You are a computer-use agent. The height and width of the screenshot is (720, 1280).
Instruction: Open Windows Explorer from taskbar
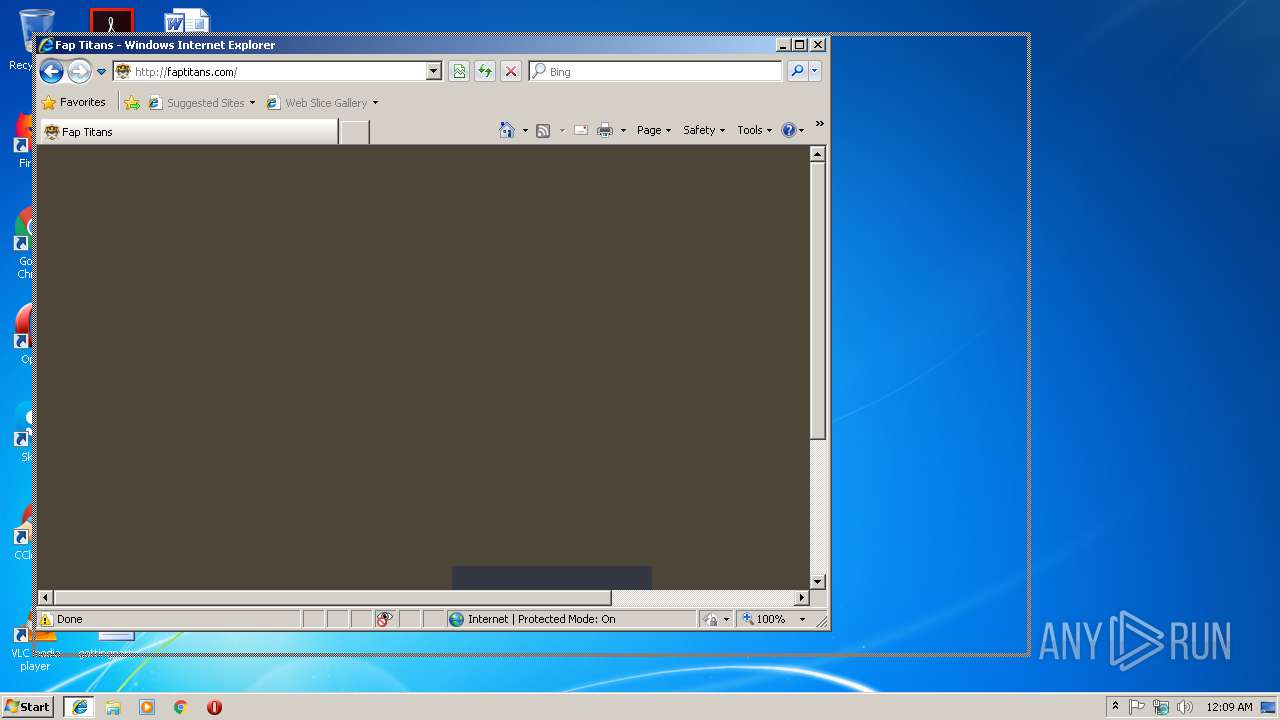(113, 706)
